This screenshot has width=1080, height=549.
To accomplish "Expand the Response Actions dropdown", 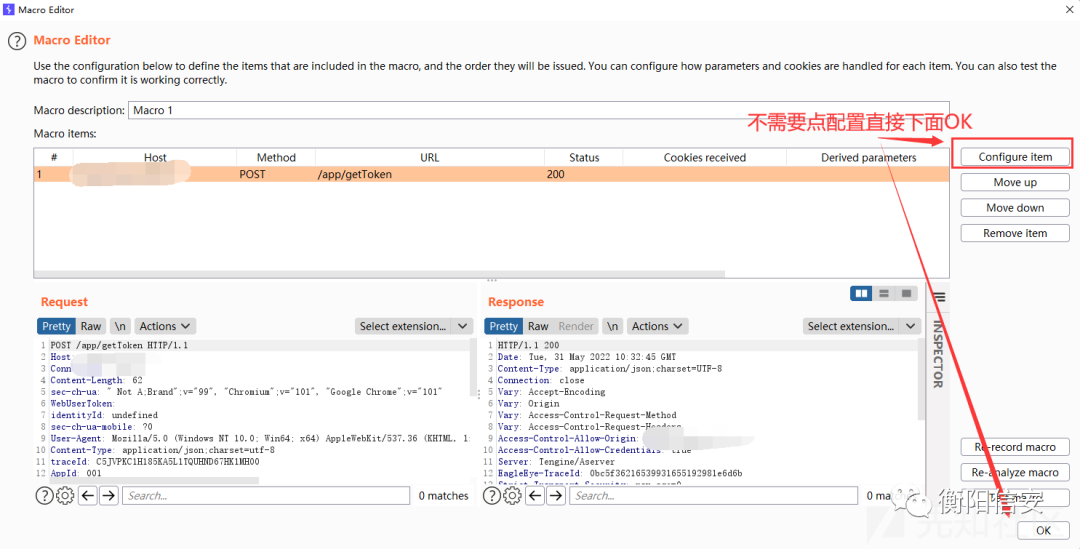I will 658,326.
